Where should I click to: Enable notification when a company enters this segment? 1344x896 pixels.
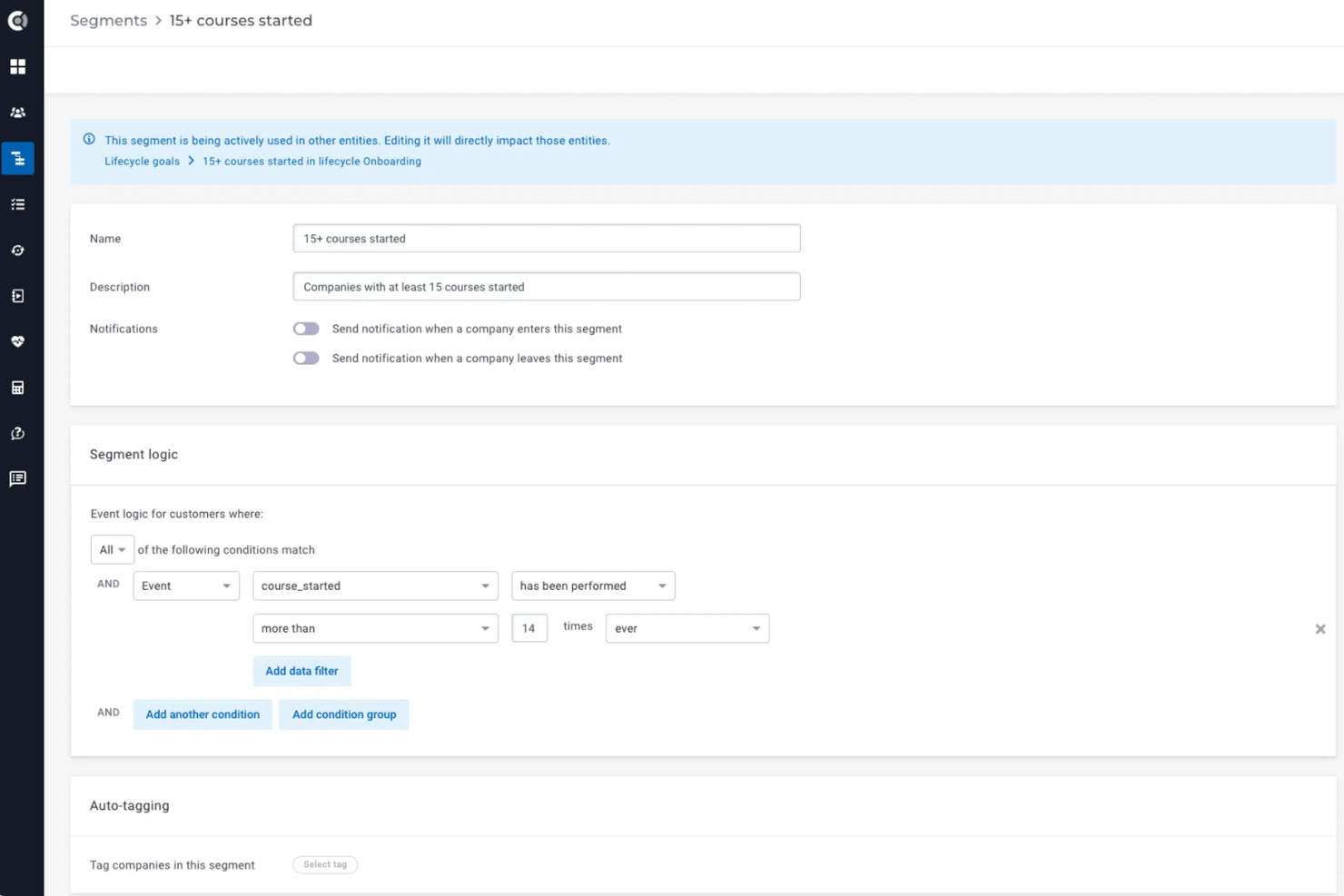306,329
